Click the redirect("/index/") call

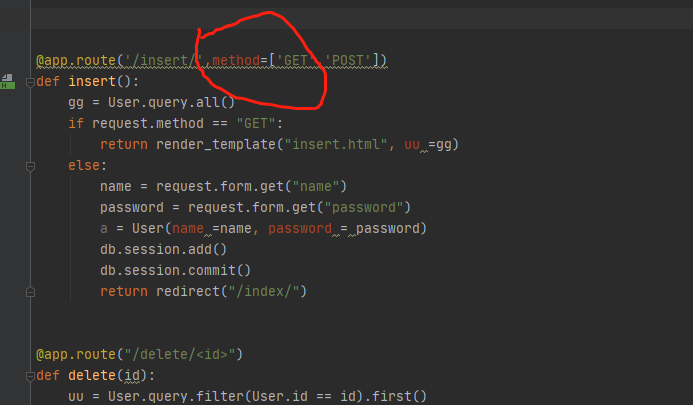231,291
